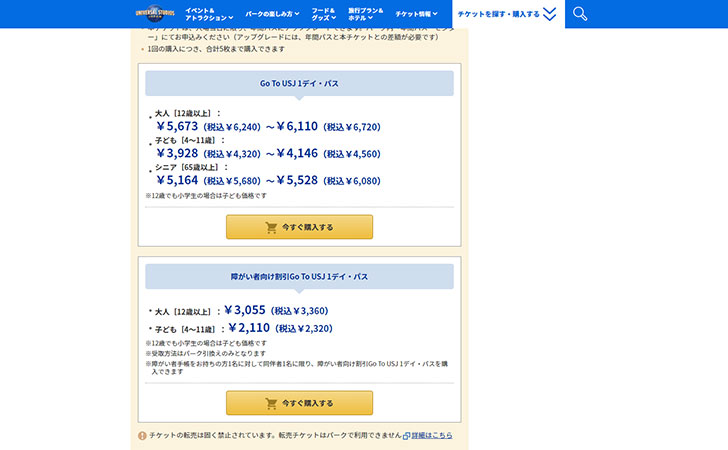
Task: Expand the フード&グッズ dropdown
Action: 324,14
